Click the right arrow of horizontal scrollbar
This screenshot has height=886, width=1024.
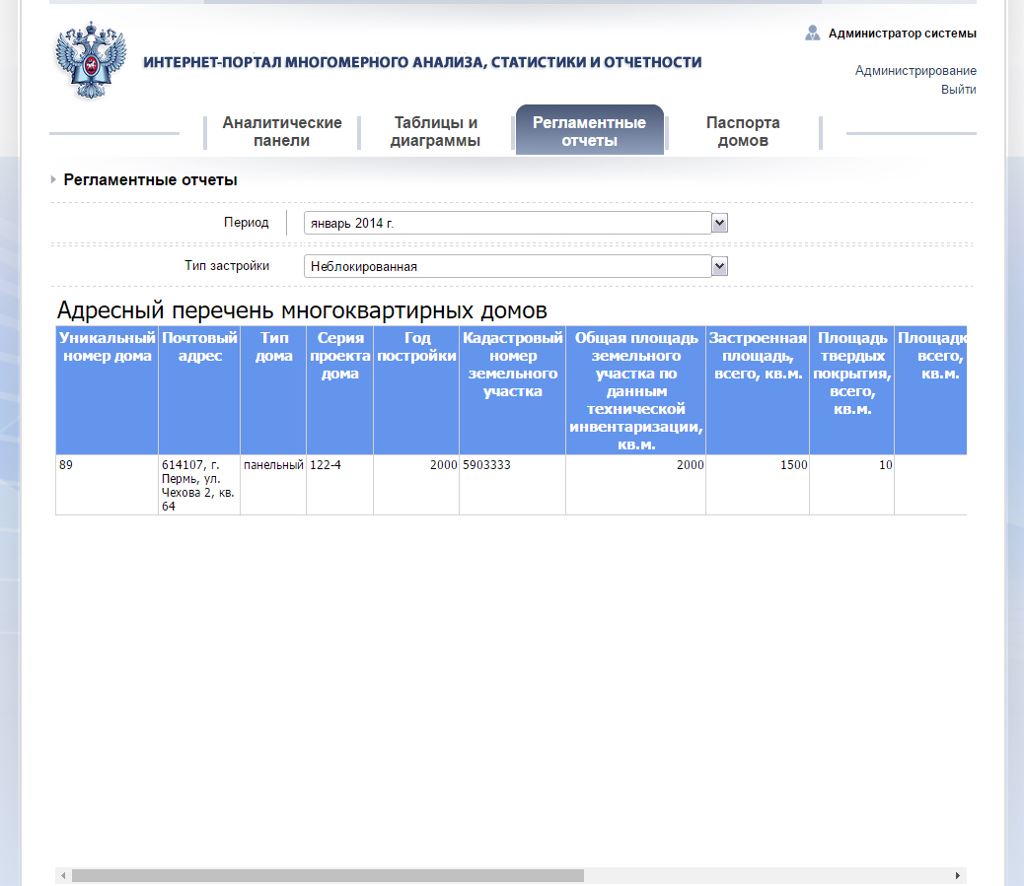click(958, 876)
